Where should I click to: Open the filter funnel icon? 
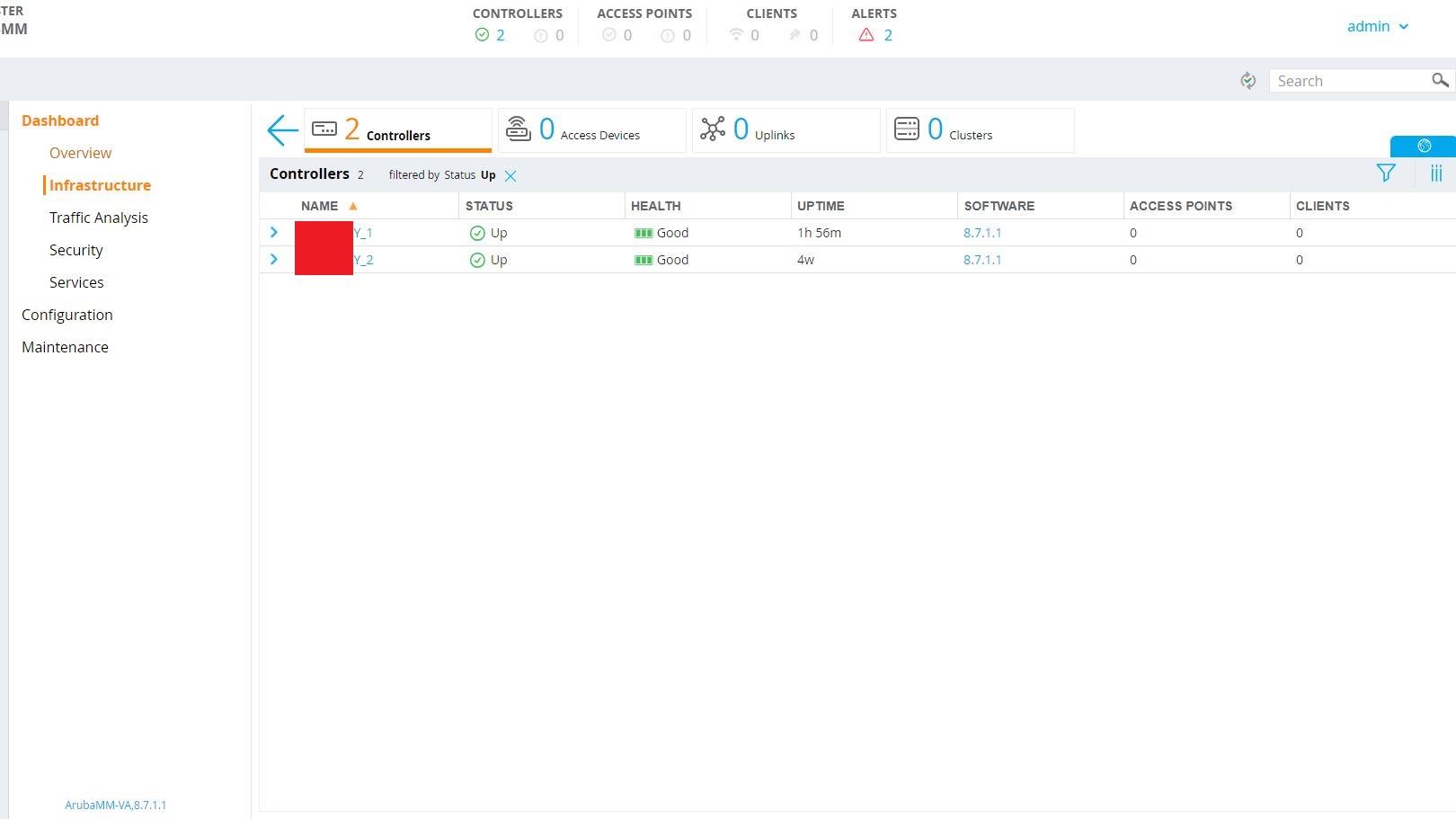coord(1386,173)
